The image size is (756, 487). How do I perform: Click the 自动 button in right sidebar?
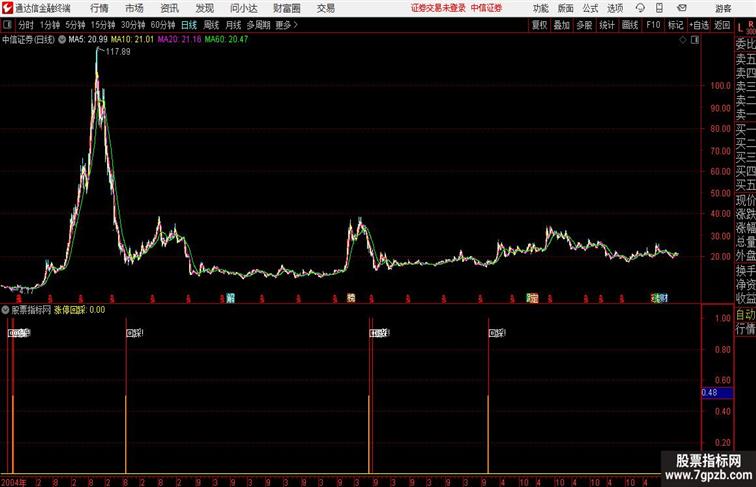pyautogui.click(x=745, y=315)
